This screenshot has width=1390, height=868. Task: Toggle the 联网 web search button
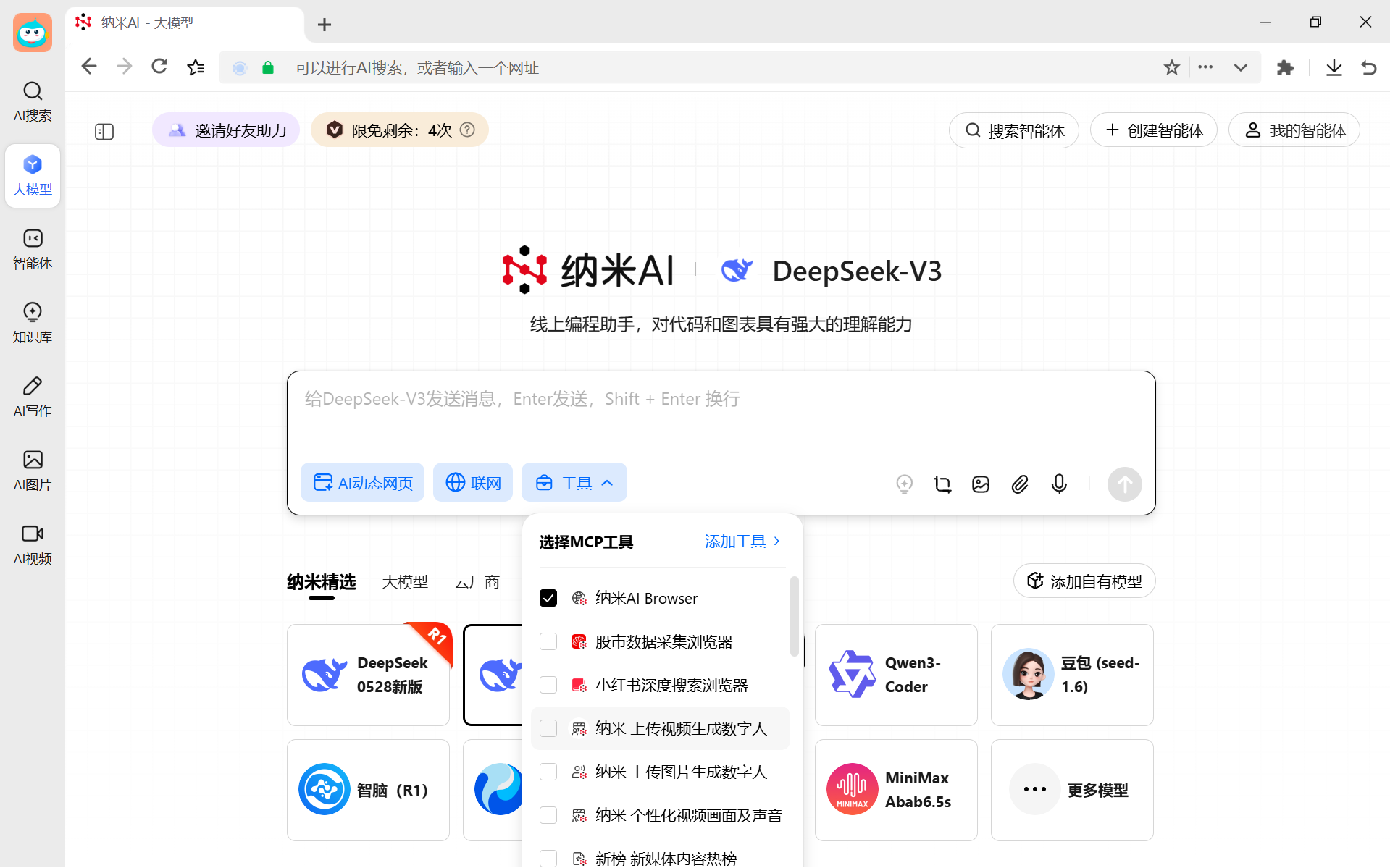473,482
